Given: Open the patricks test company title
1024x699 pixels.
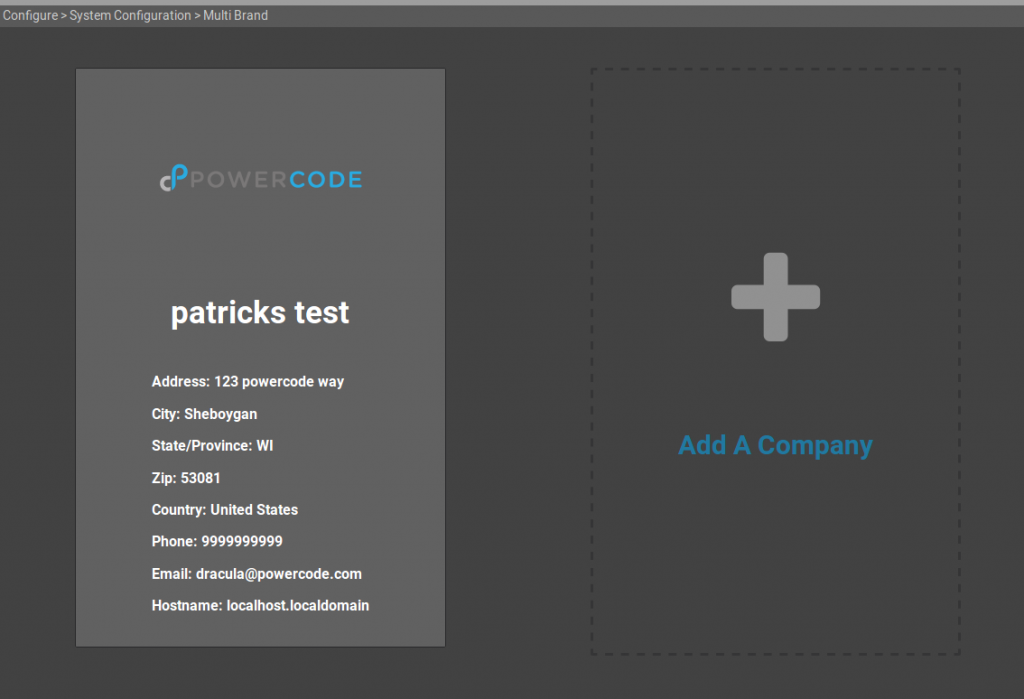Looking at the screenshot, I should pyautogui.click(x=260, y=312).
